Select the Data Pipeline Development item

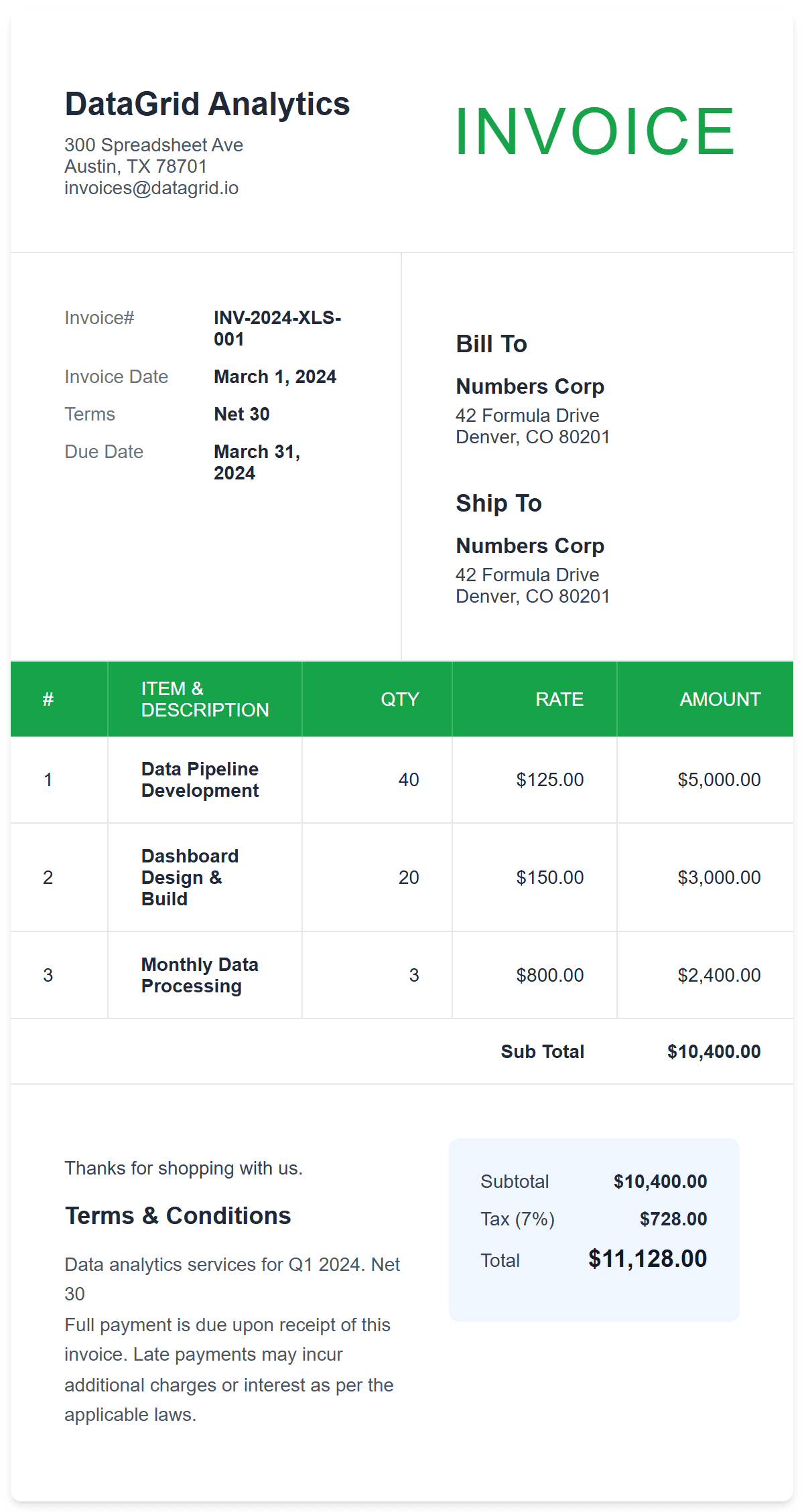point(200,779)
